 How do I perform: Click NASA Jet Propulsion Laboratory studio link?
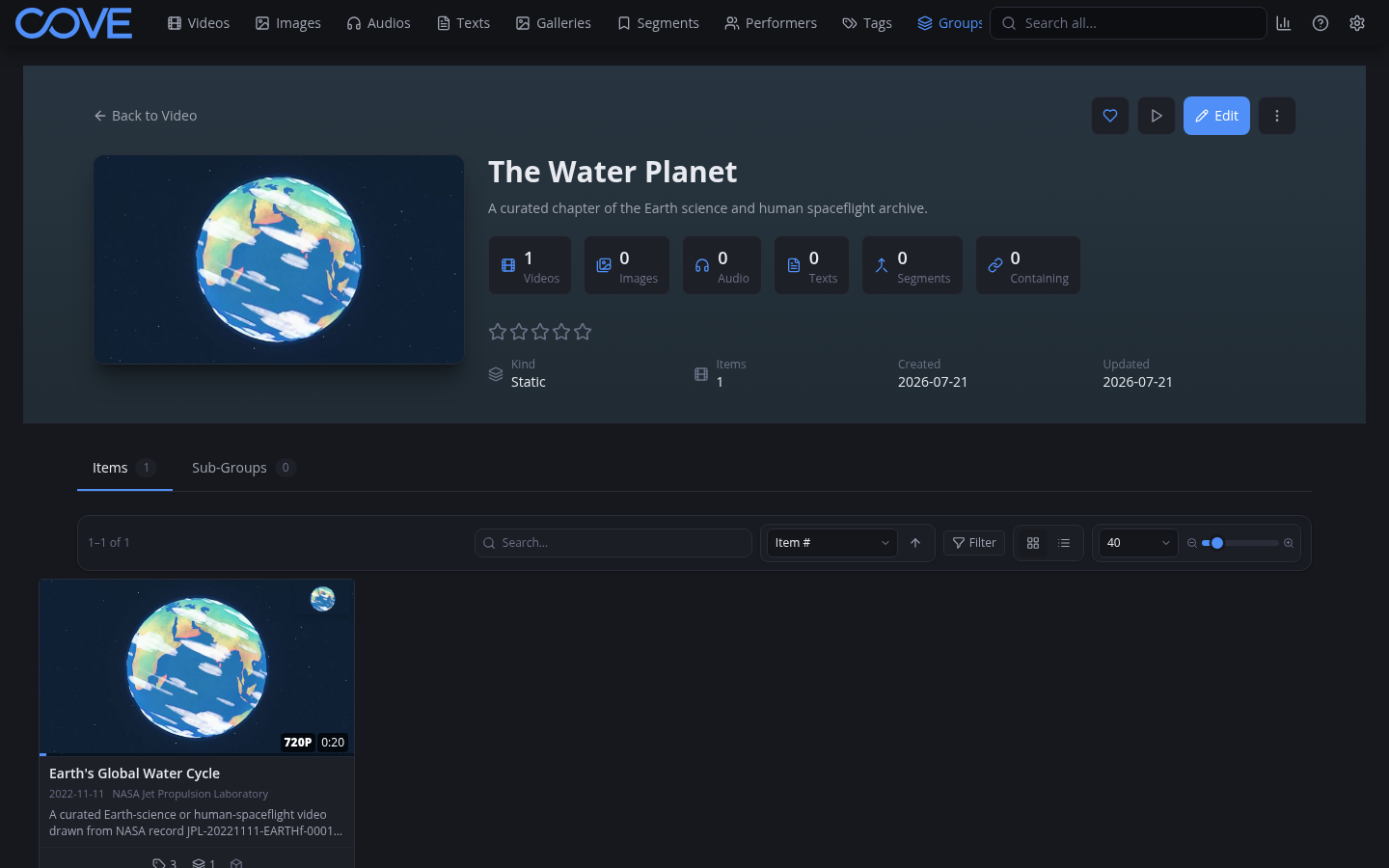(x=190, y=794)
